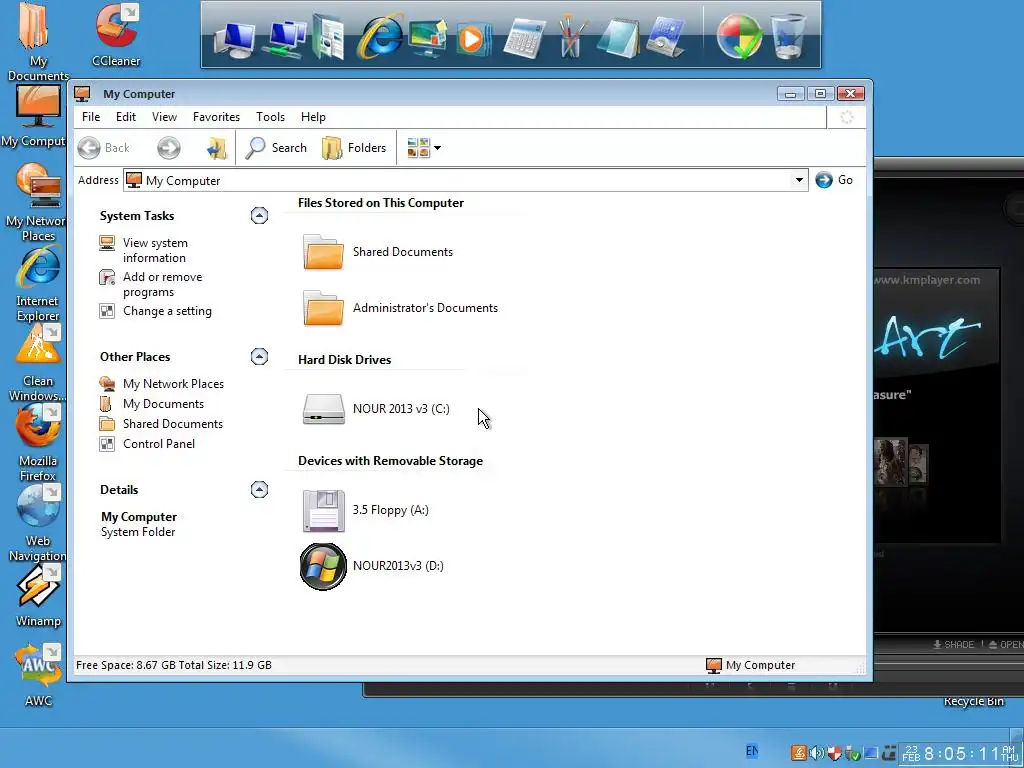Collapse the Details panel
Viewport: 1024px width, 768px height.
[259, 490]
